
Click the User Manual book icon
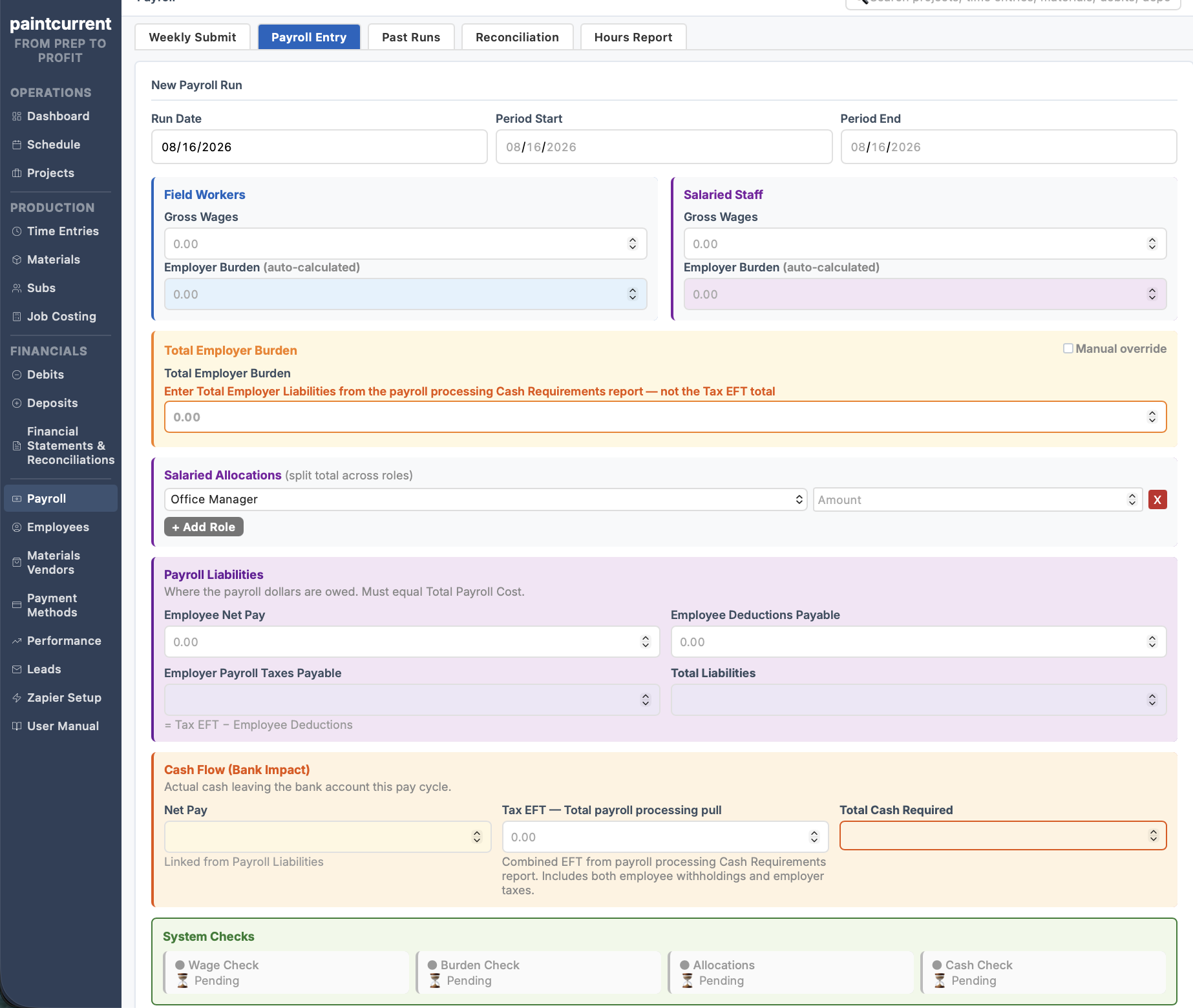pyautogui.click(x=17, y=726)
